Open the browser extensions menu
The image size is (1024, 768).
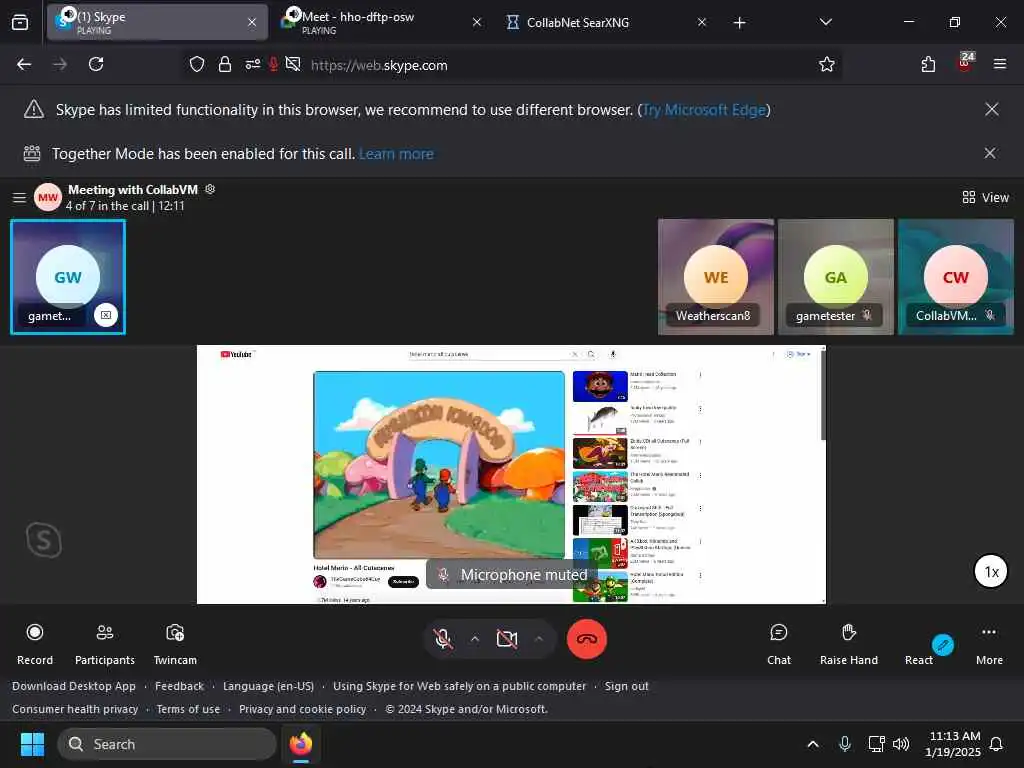(x=928, y=64)
